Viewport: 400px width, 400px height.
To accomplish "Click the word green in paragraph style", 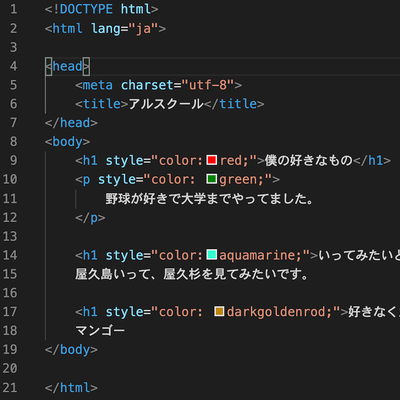I will (x=238, y=179).
